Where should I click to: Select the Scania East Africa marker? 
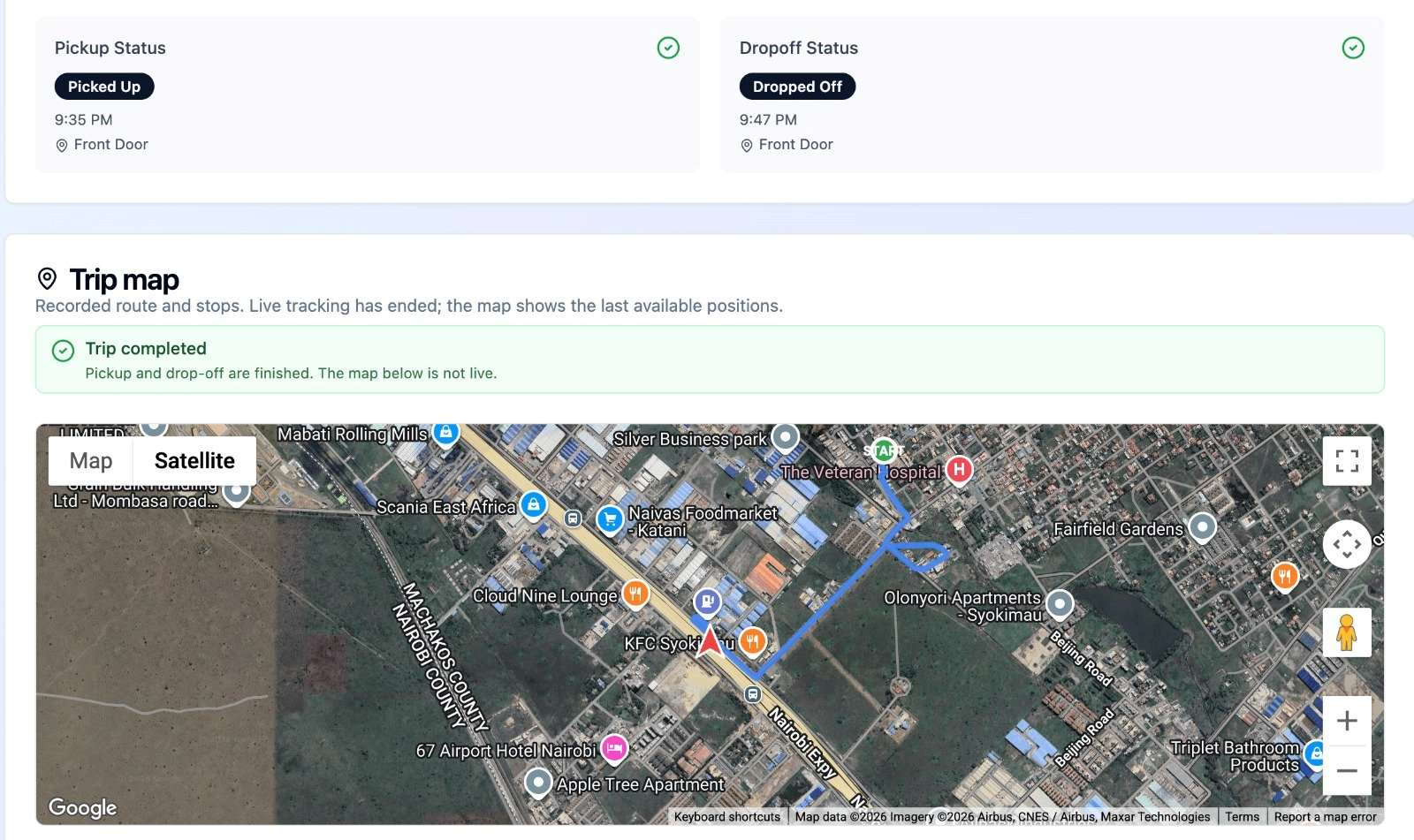(x=533, y=504)
